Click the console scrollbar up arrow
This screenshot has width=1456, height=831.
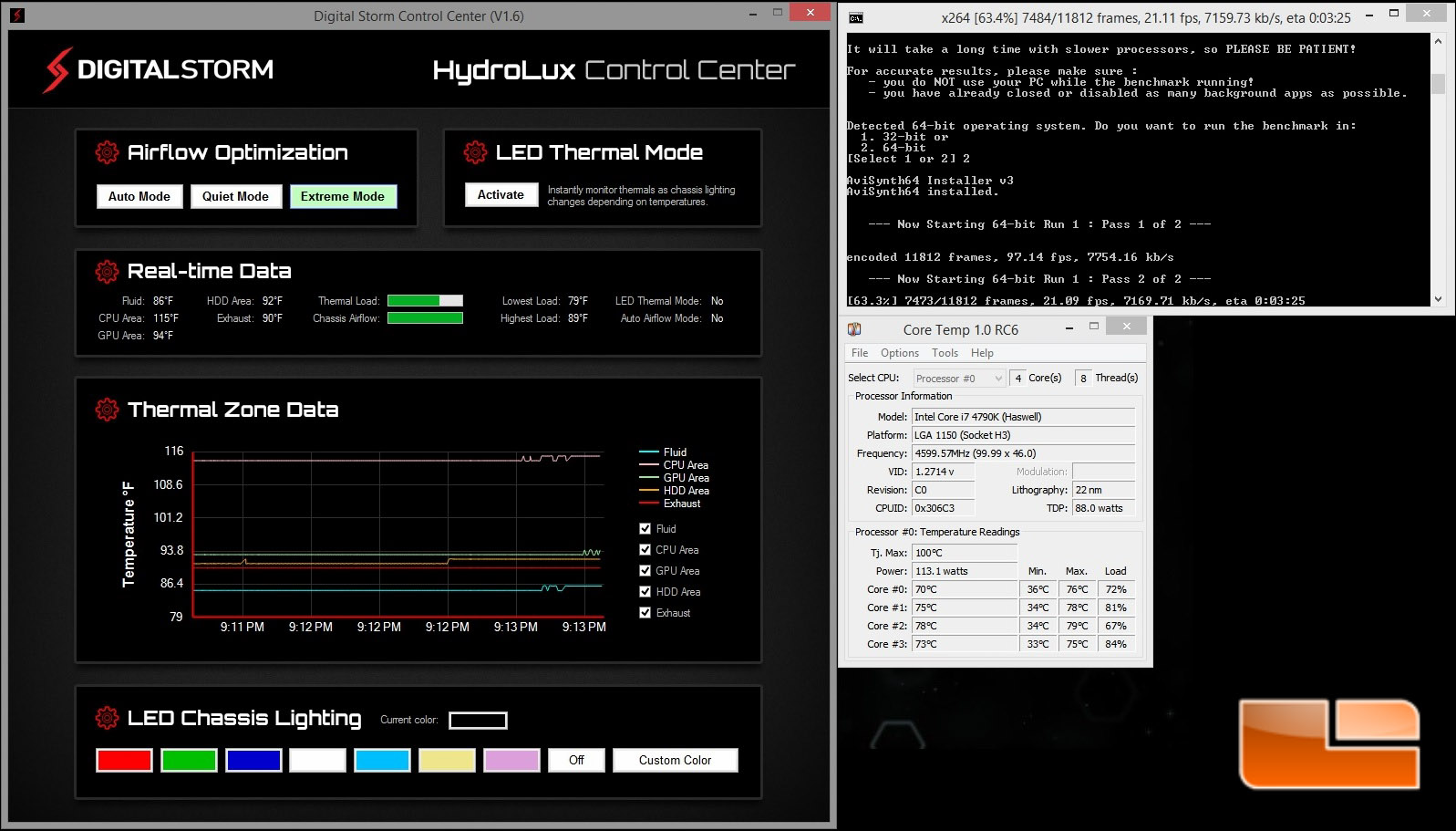[x=1439, y=41]
